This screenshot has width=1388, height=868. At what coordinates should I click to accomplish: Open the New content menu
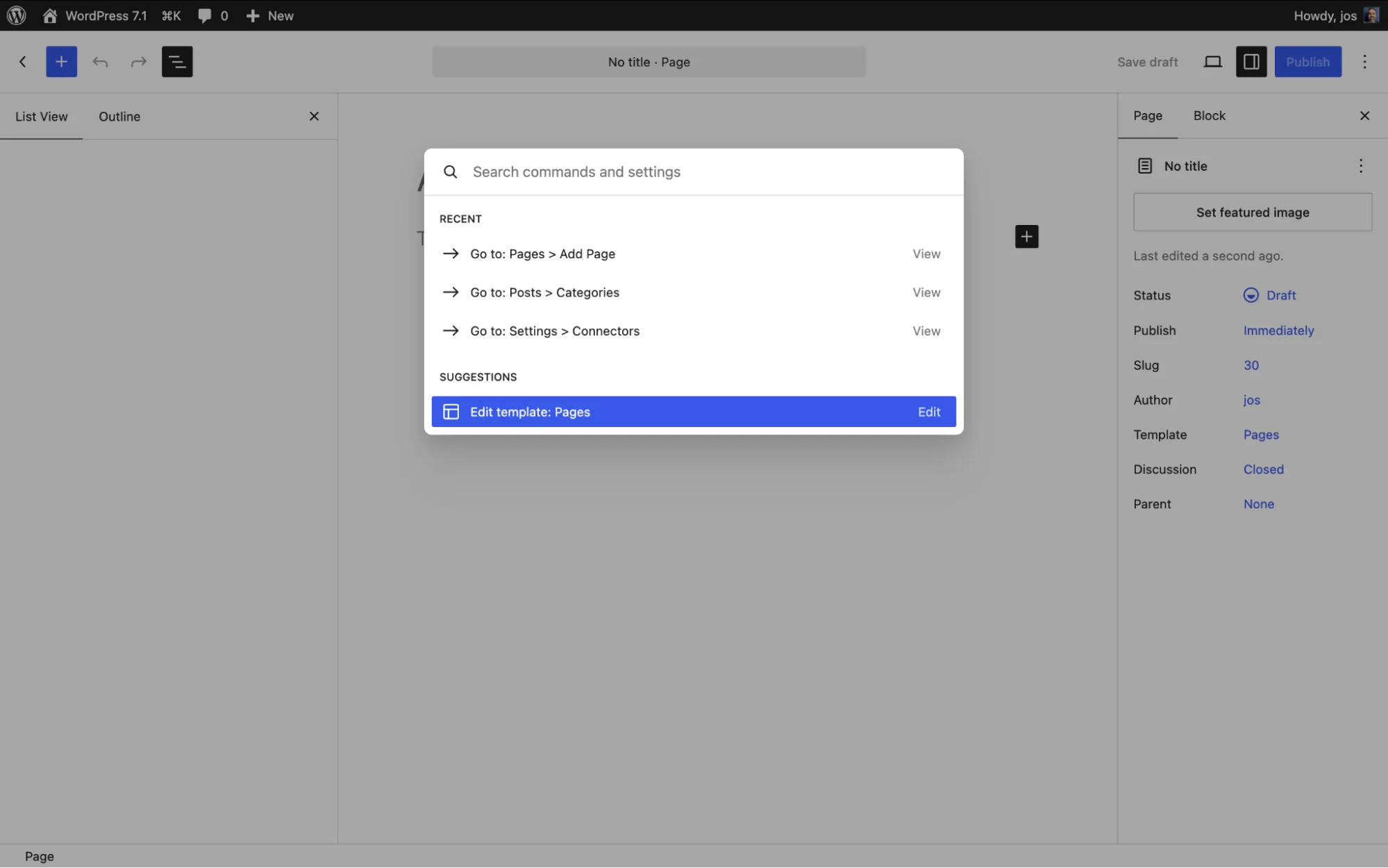(x=269, y=15)
